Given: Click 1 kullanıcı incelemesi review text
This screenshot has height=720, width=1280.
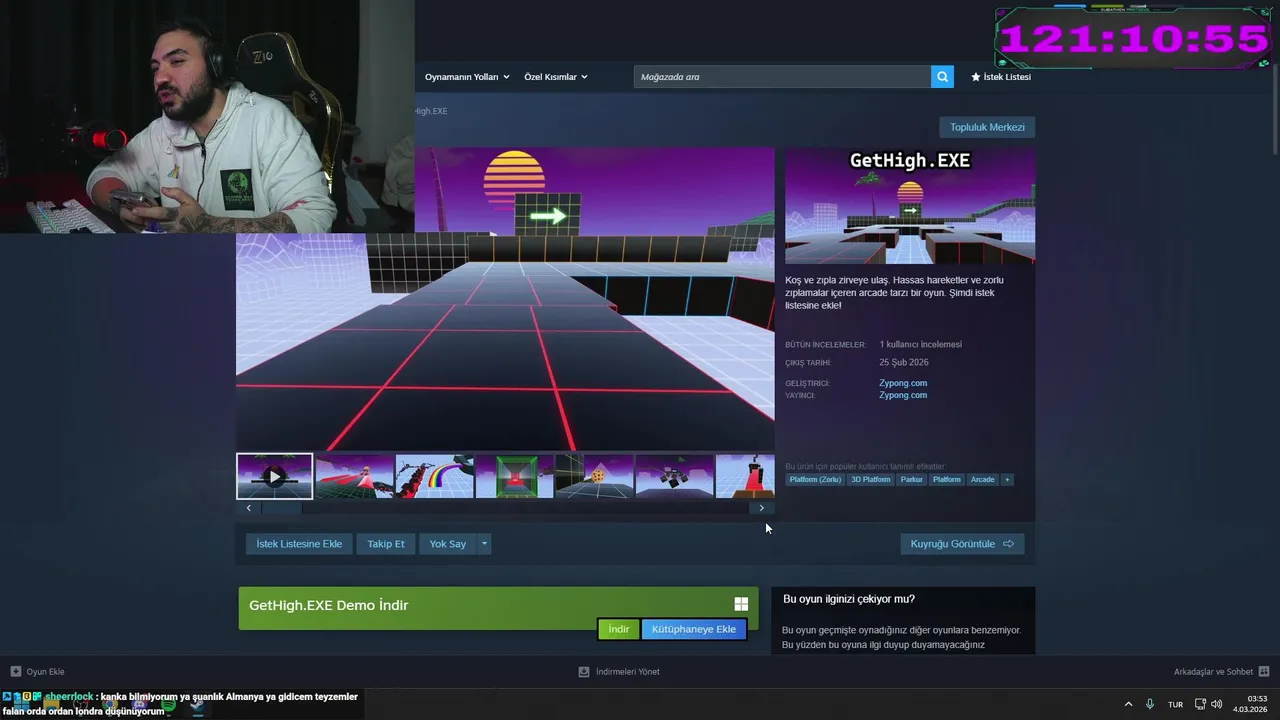Looking at the screenshot, I should point(921,344).
